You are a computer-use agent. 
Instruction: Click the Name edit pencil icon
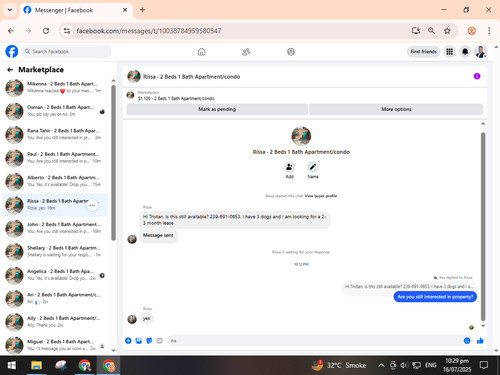(x=313, y=167)
